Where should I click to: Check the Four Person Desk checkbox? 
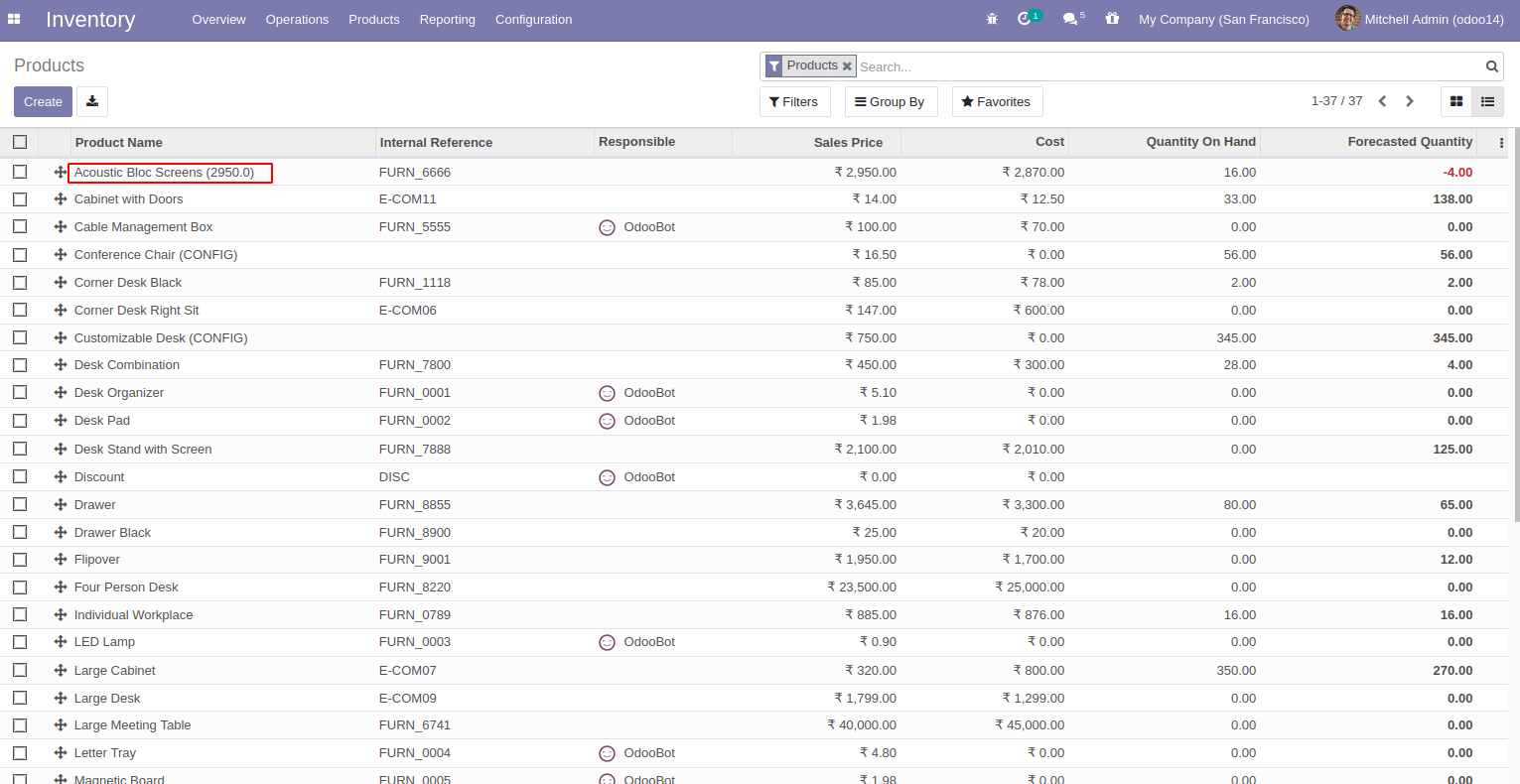pyautogui.click(x=20, y=587)
